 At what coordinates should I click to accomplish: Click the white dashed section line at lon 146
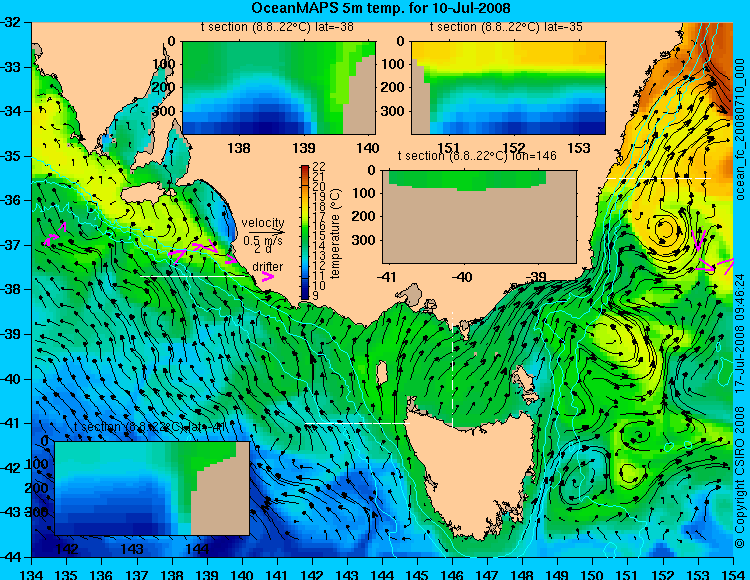[452, 370]
